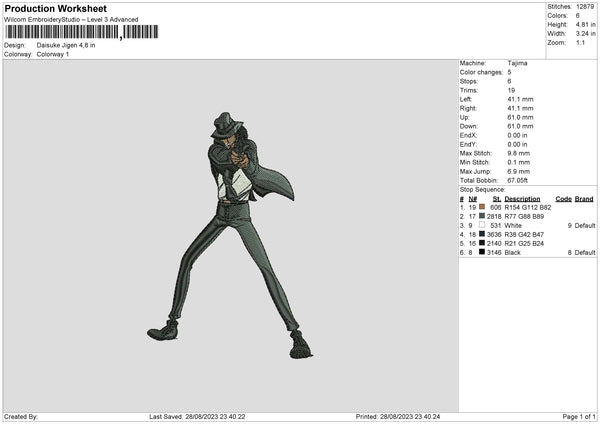Screen dimensions: 600x424
Task: Click the Color changes label
Action: tap(481, 72)
